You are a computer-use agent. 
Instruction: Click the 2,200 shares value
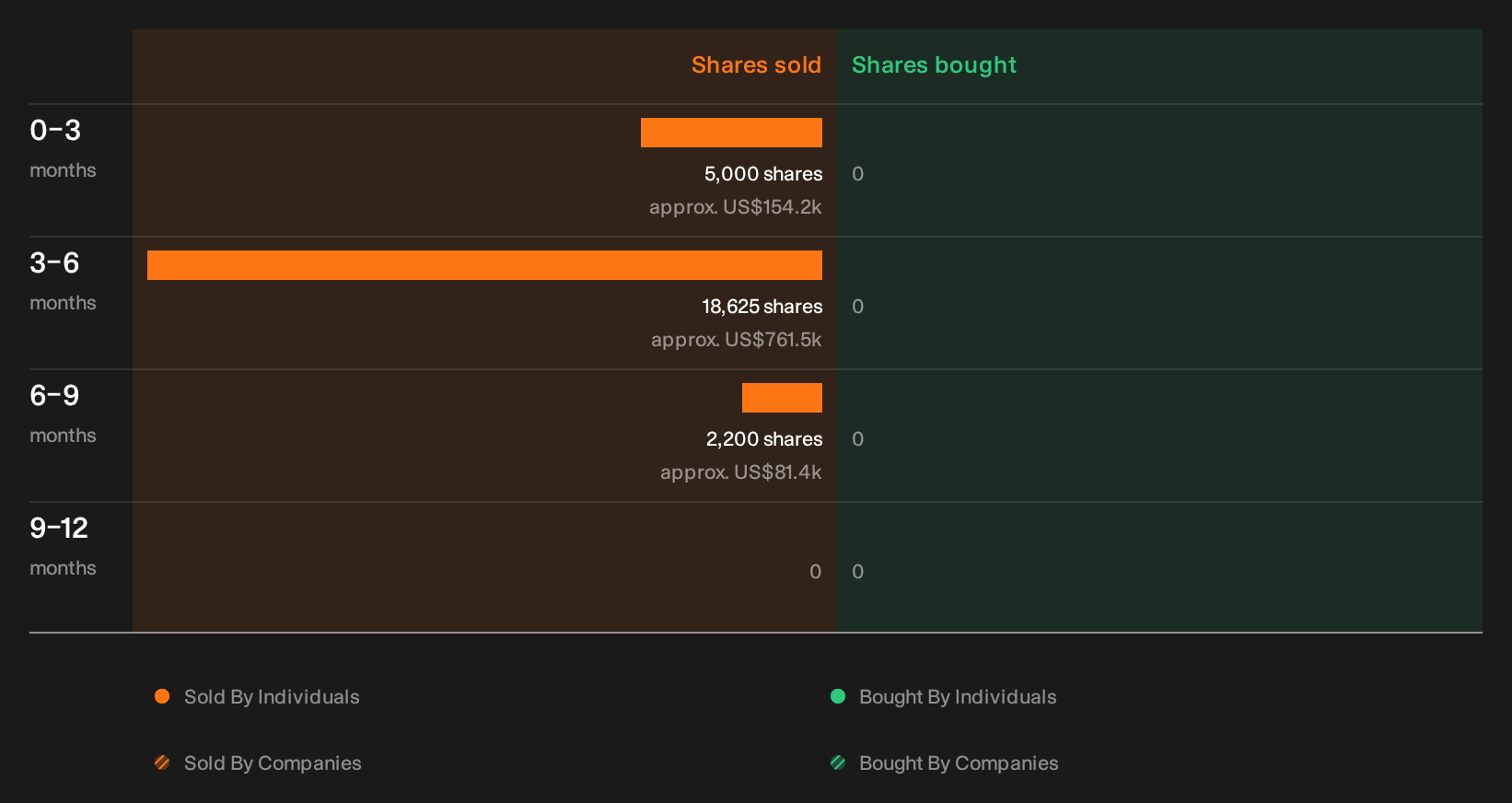click(x=764, y=439)
